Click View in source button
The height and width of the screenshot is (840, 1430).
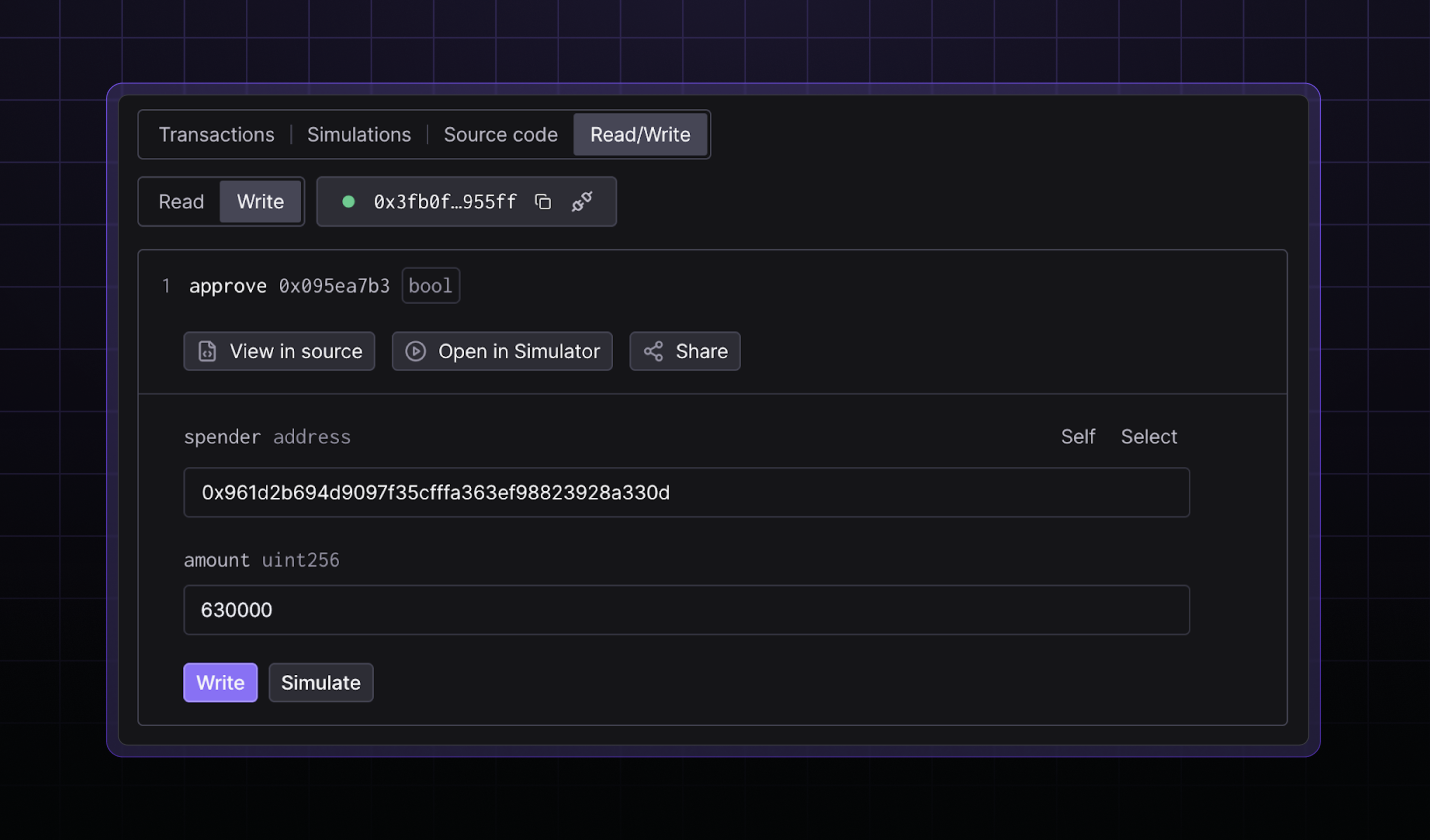279,351
